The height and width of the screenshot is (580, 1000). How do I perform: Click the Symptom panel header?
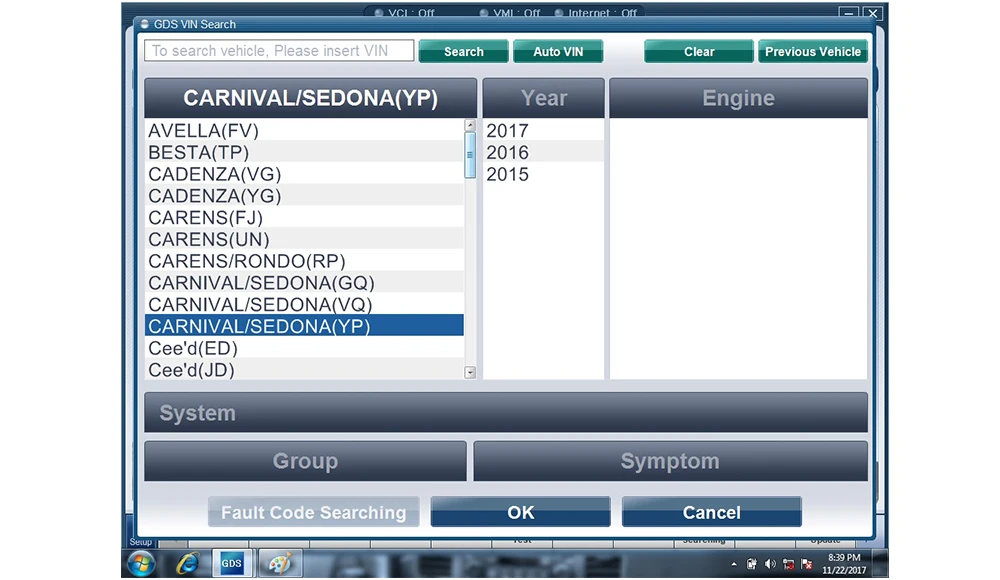(x=670, y=461)
